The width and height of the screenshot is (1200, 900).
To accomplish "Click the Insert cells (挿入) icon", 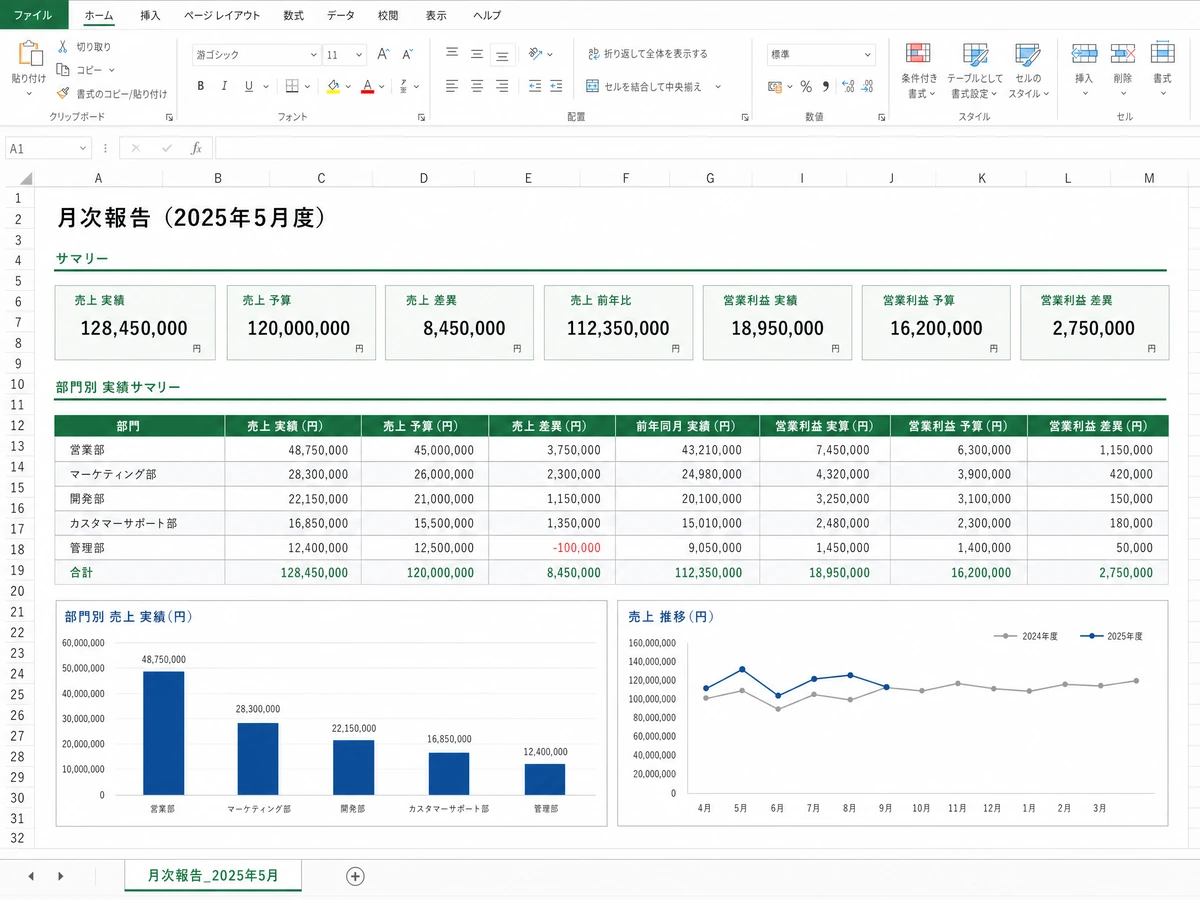I will click(x=1084, y=53).
